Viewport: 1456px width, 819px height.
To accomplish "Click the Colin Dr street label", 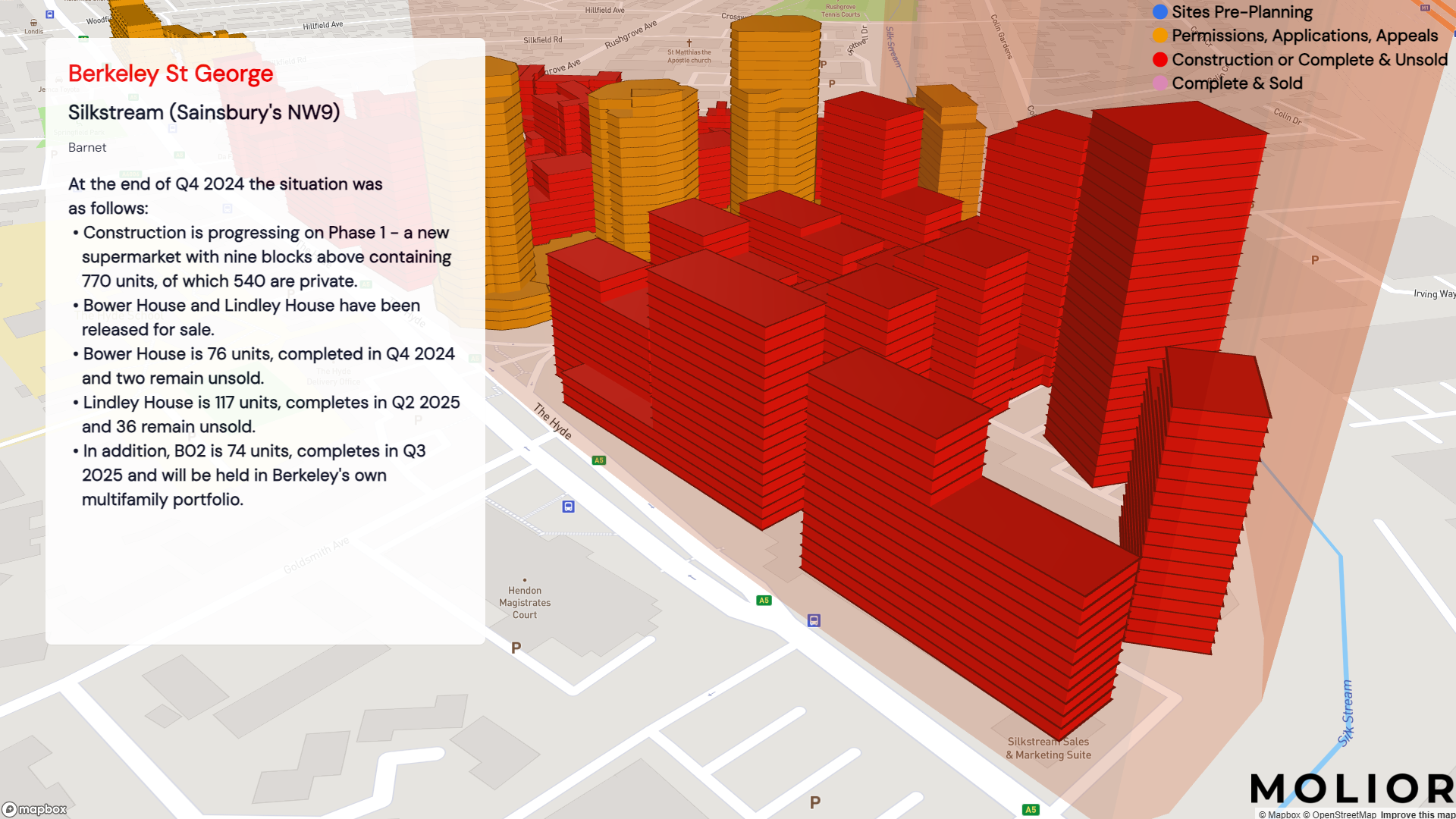I will (1288, 116).
